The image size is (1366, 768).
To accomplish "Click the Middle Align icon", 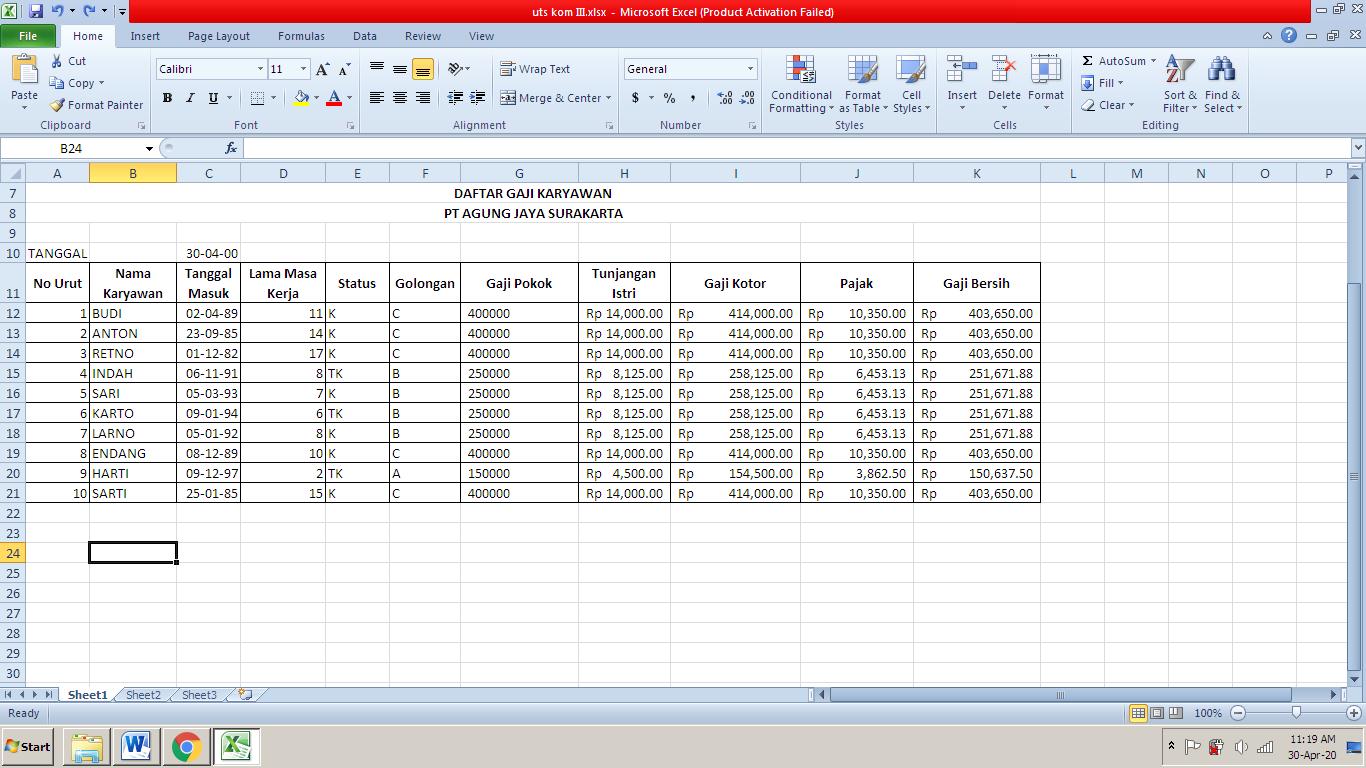I will click(400, 69).
